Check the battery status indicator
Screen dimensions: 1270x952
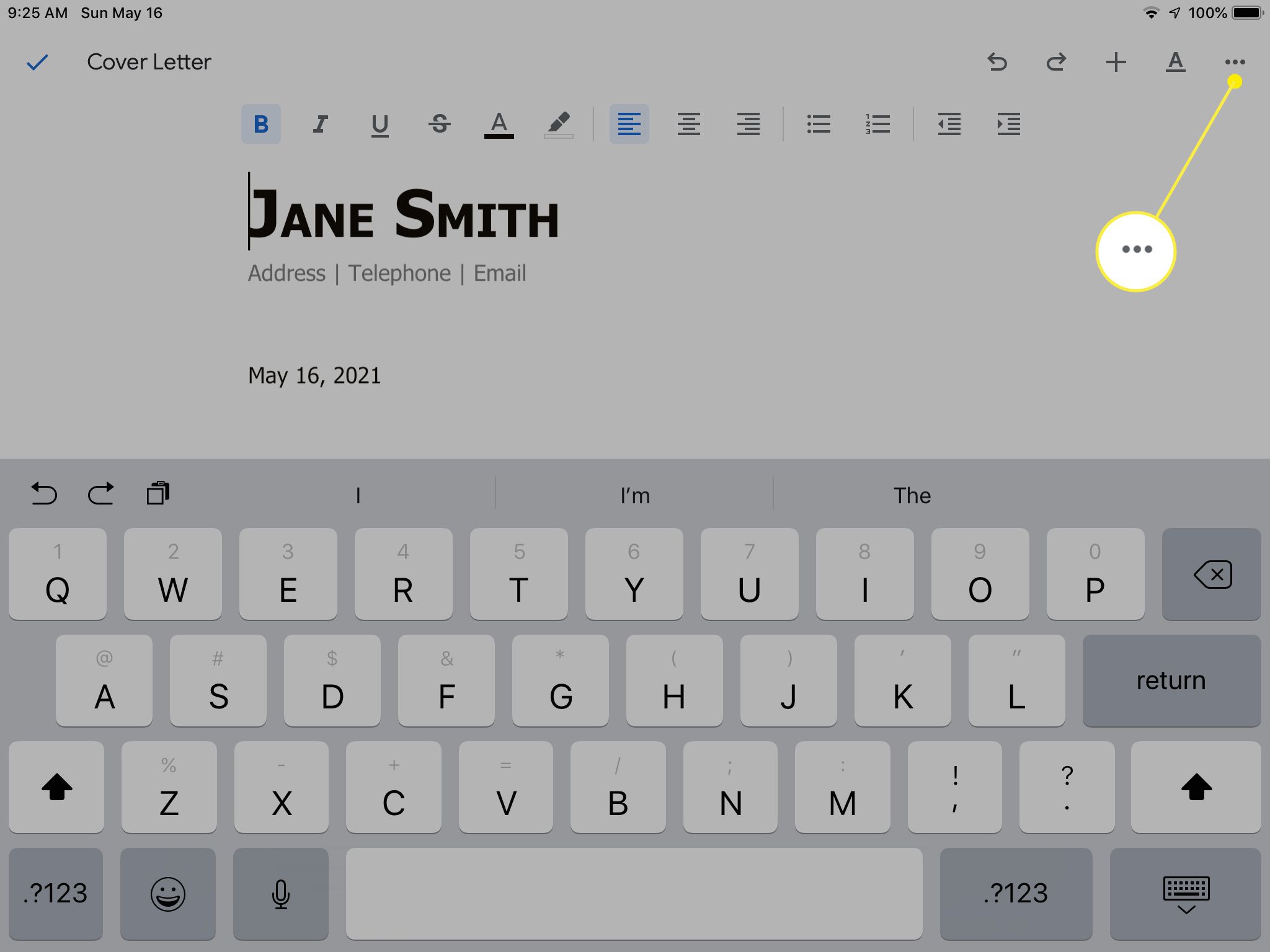pyautogui.click(x=1248, y=12)
